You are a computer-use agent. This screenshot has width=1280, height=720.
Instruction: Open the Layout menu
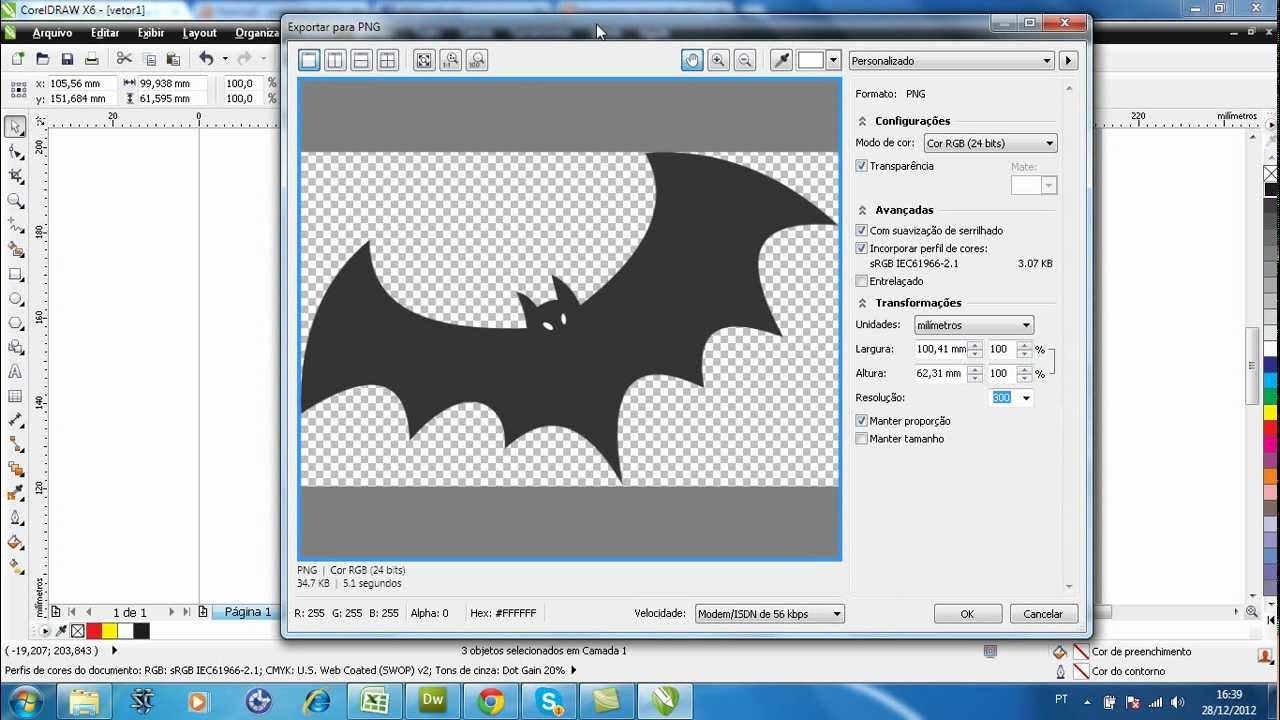point(199,33)
